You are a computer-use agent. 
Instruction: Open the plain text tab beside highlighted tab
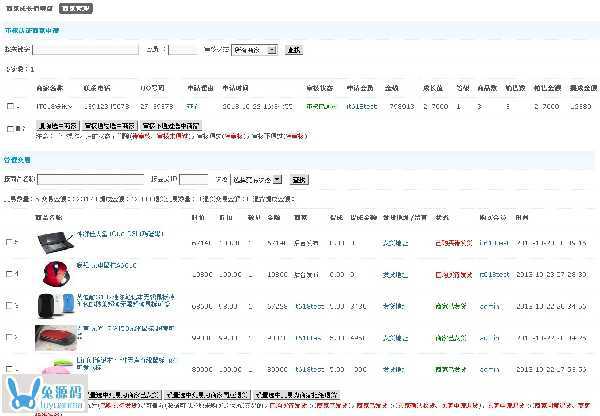(x=29, y=8)
